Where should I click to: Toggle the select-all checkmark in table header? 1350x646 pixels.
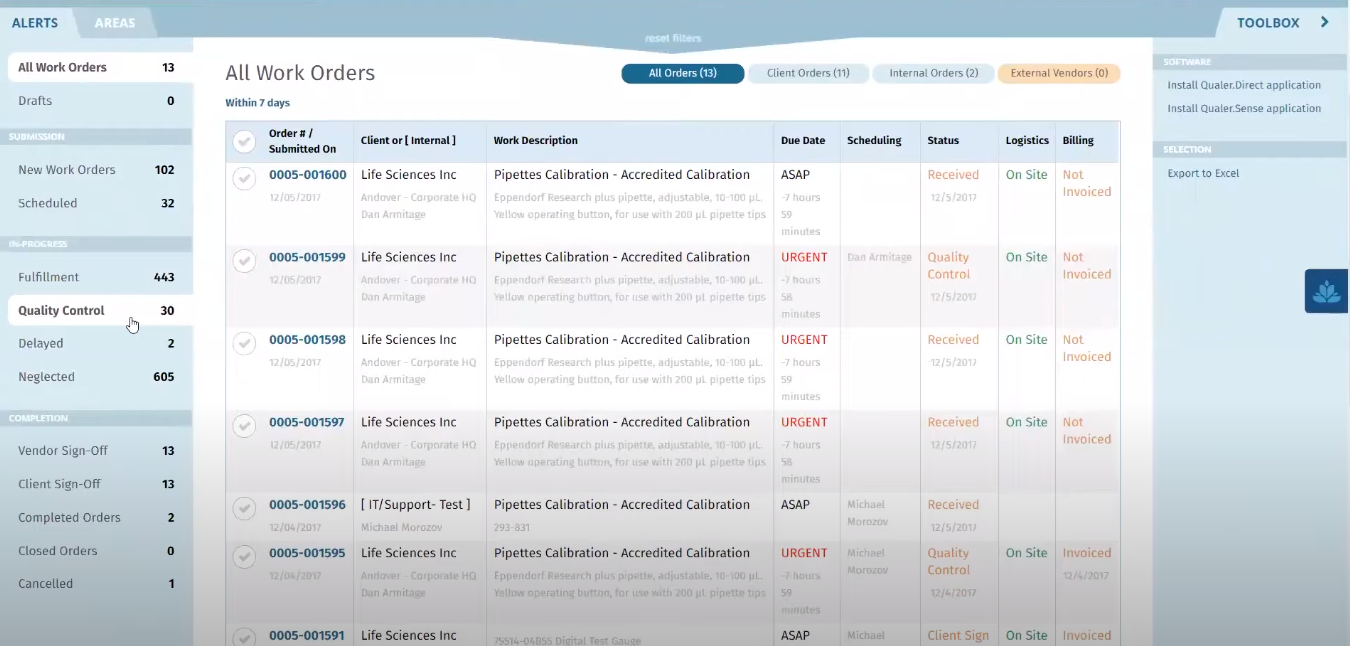pyautogui.click(x=244, y=141)
